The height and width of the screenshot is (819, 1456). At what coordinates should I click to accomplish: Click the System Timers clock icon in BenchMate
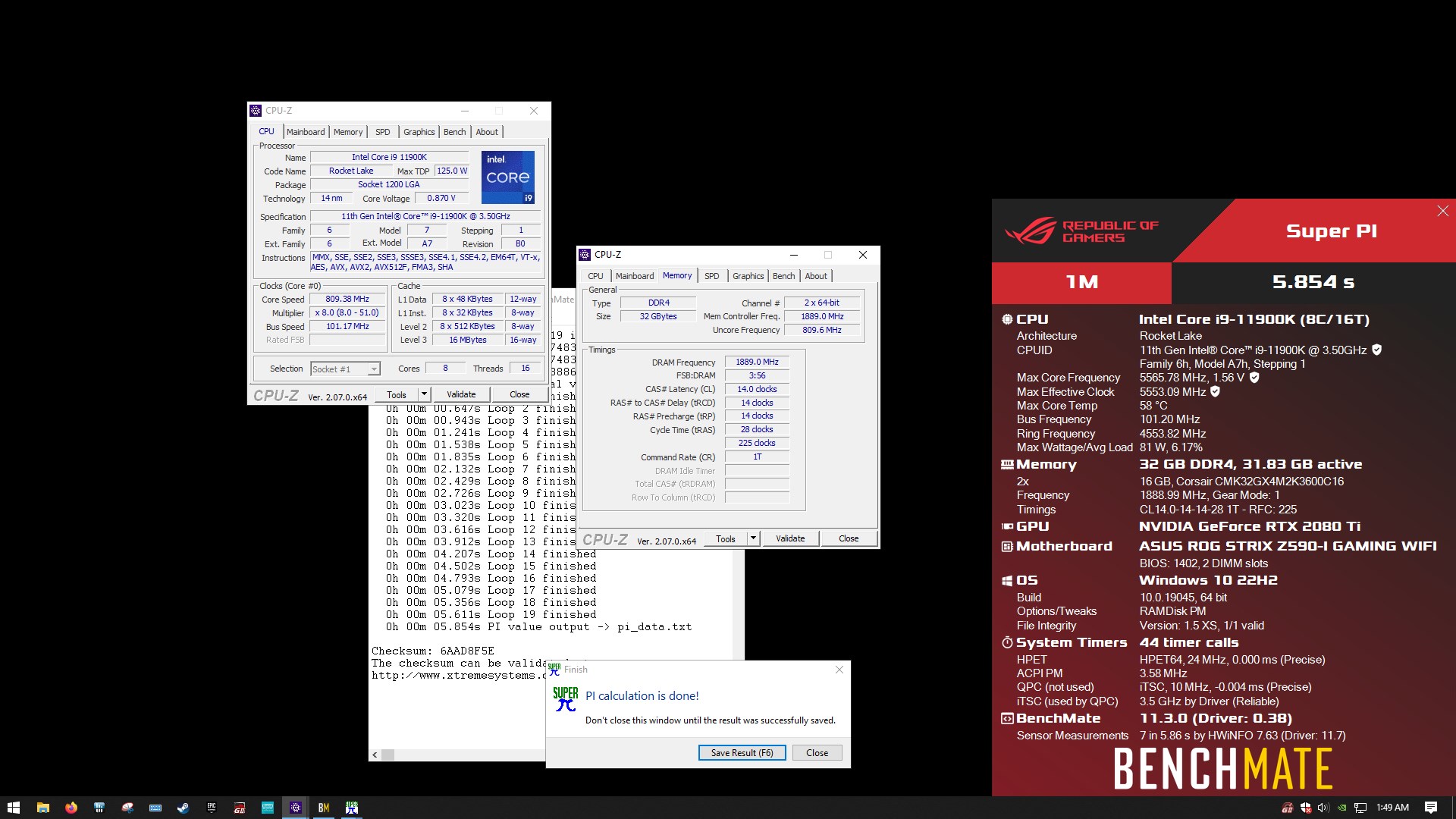[x=1007, y=642]
